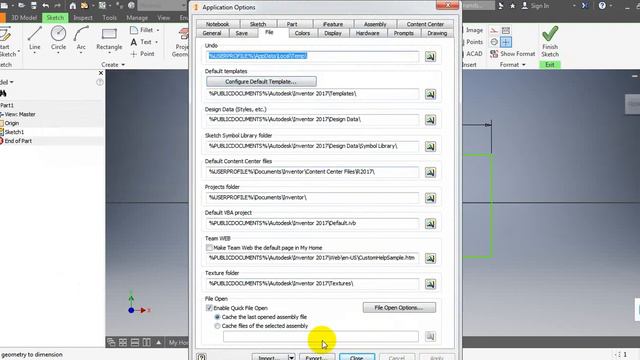Screen dimensions: 640x360
Task: Click the Projects folder path field
Action: 313,198
